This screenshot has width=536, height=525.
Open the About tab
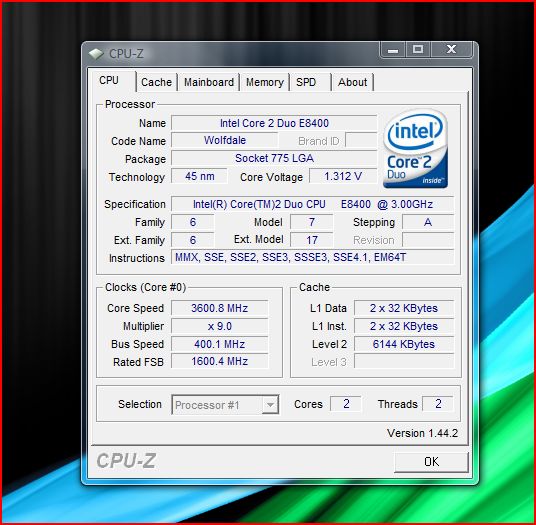coord(352,82)
